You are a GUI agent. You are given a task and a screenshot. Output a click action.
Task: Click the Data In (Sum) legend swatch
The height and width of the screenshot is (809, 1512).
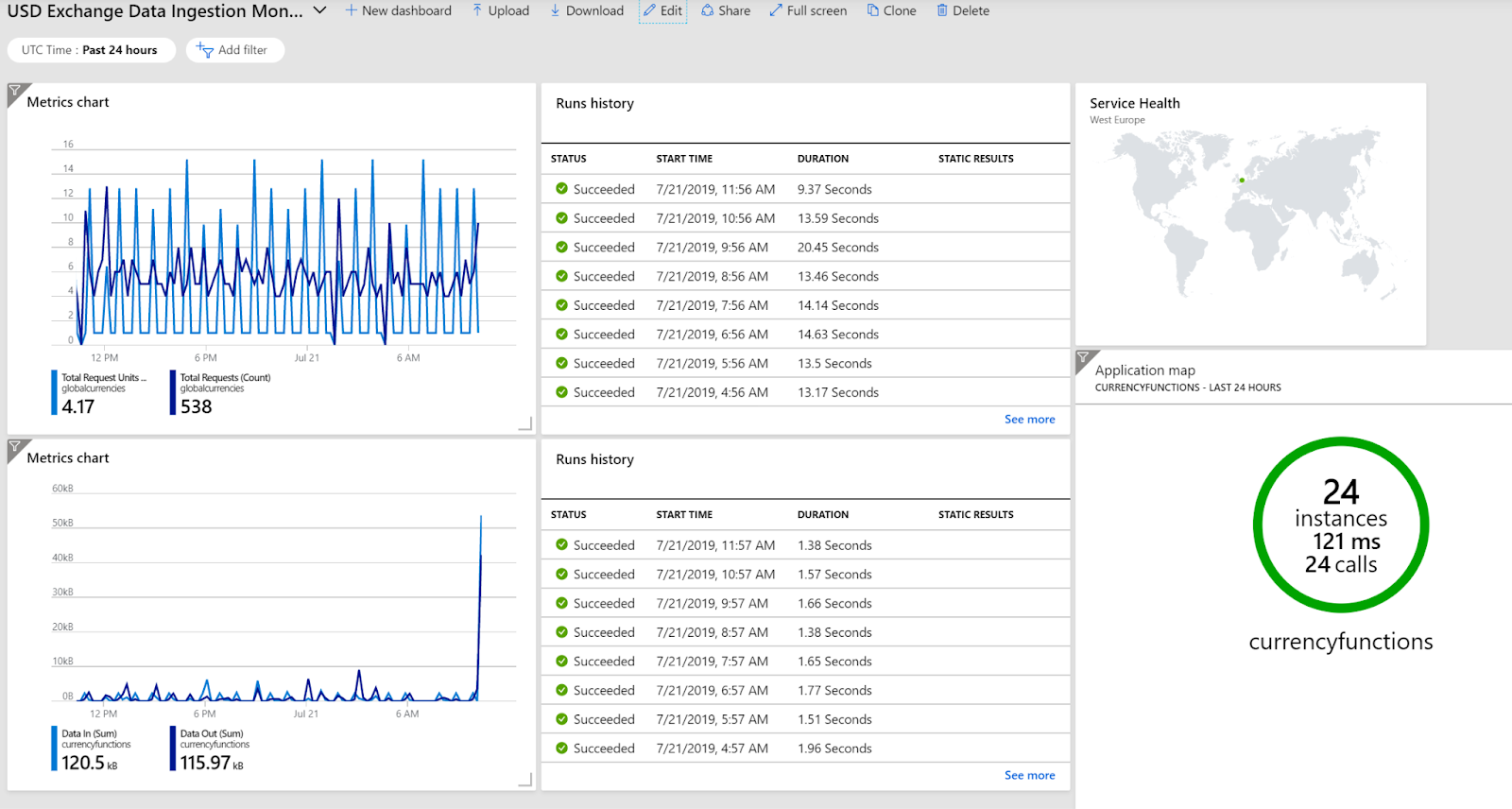tap(54, 749)
